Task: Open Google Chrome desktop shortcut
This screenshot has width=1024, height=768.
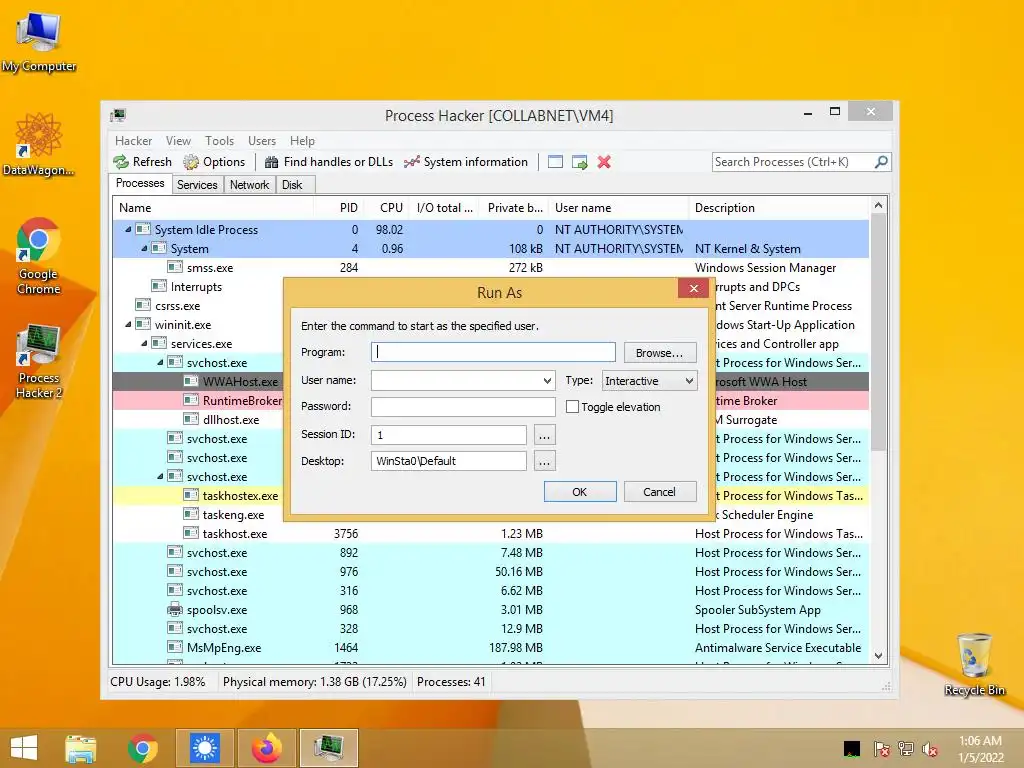Action: [39, 256]
